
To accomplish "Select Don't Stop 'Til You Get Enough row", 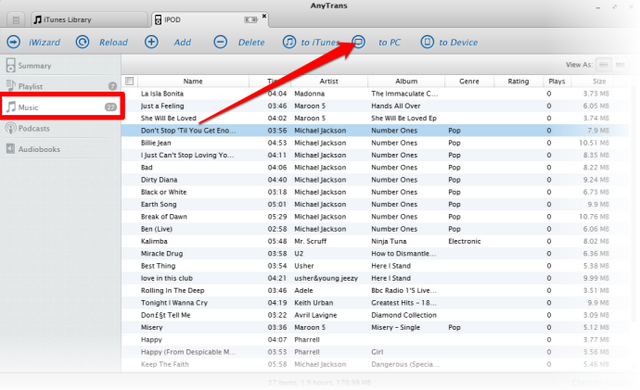I will coord(375,131).
